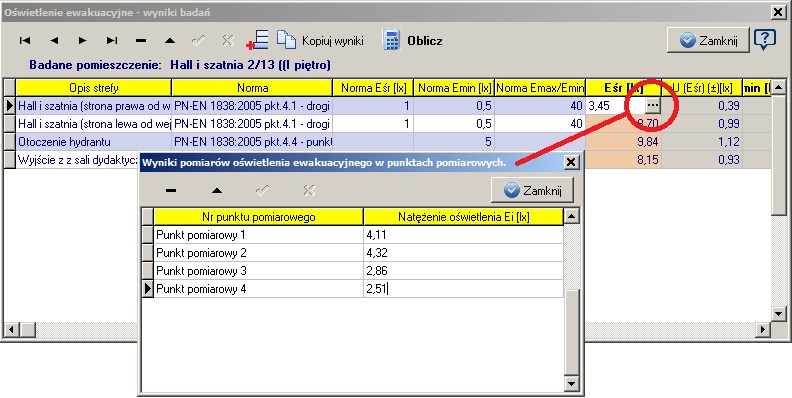Click post changes checkmark in main toolbar

(x=199, y=40)
